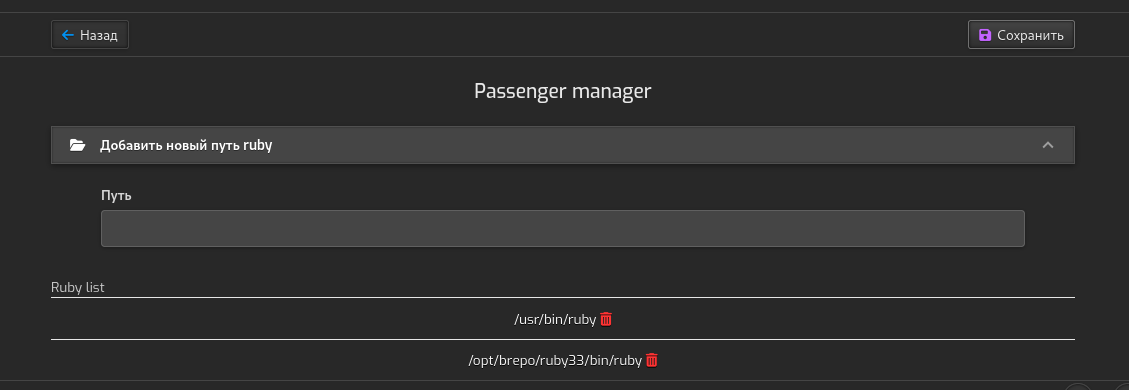Click the Ruby list section heading

click(x=78, y=287)
